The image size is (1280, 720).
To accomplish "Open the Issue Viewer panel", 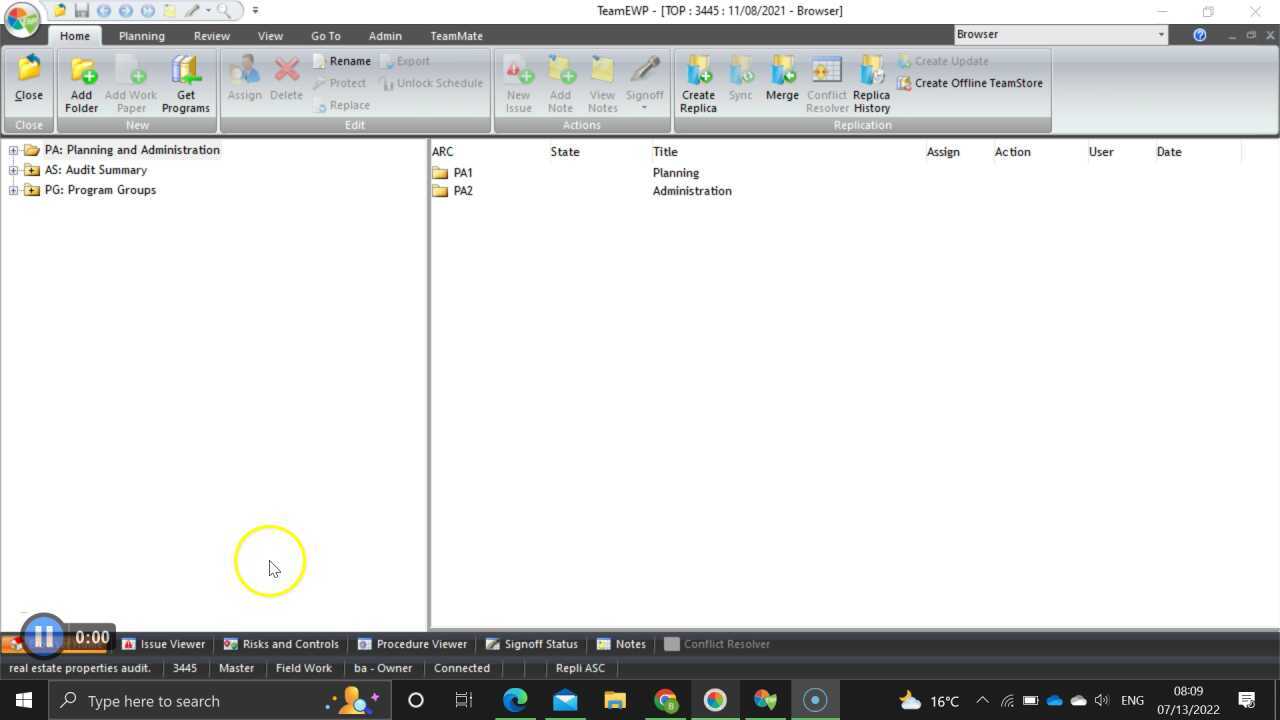I will tap(164, 643).
